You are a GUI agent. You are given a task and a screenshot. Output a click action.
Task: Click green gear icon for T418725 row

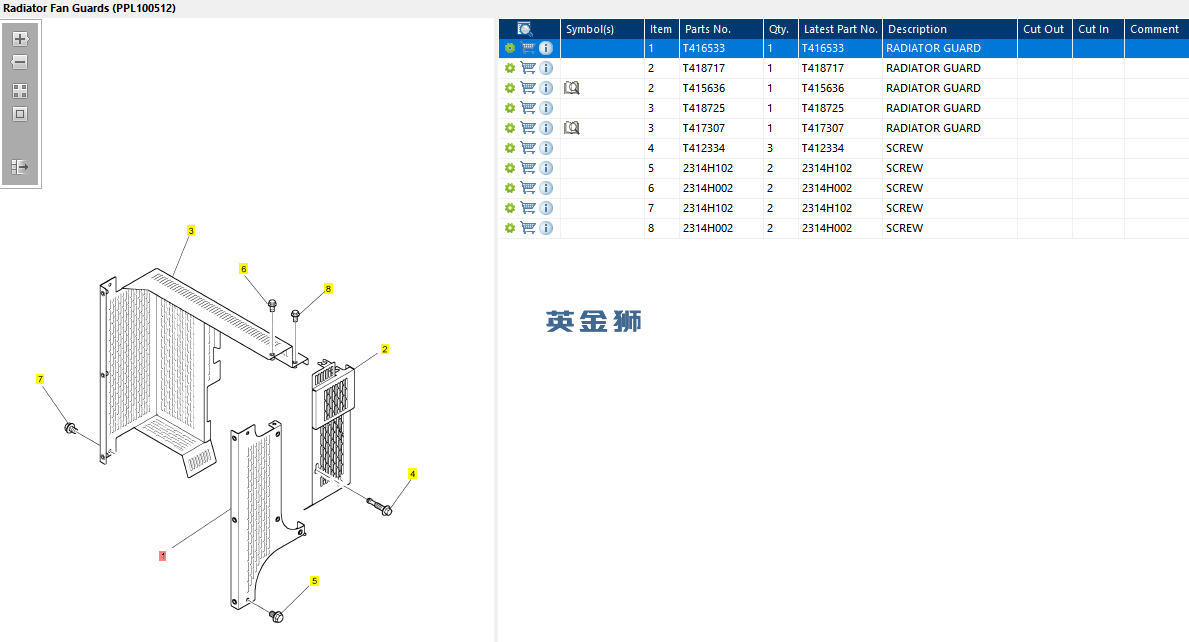point(510,108)
